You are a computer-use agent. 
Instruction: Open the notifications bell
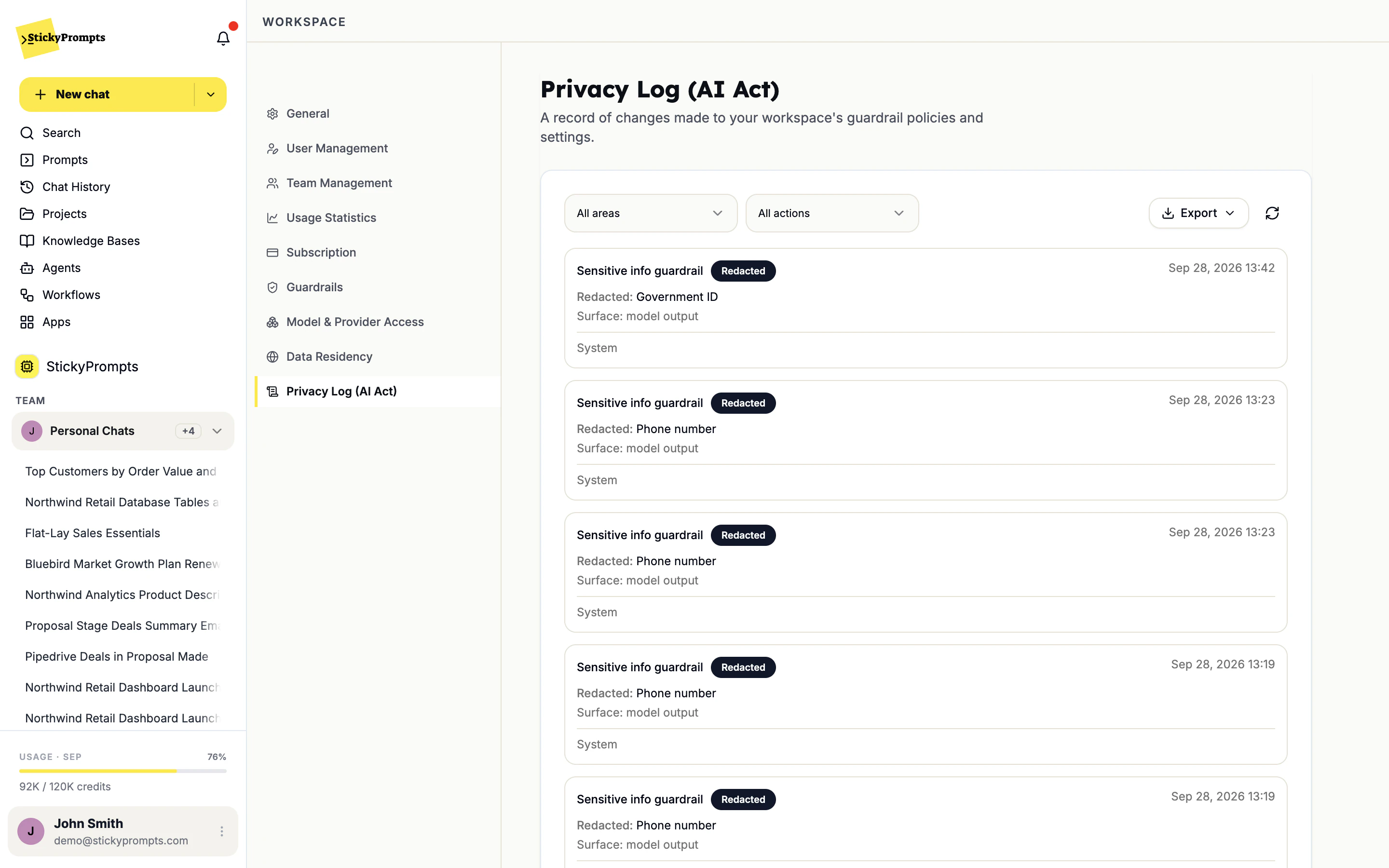[223, 38]
